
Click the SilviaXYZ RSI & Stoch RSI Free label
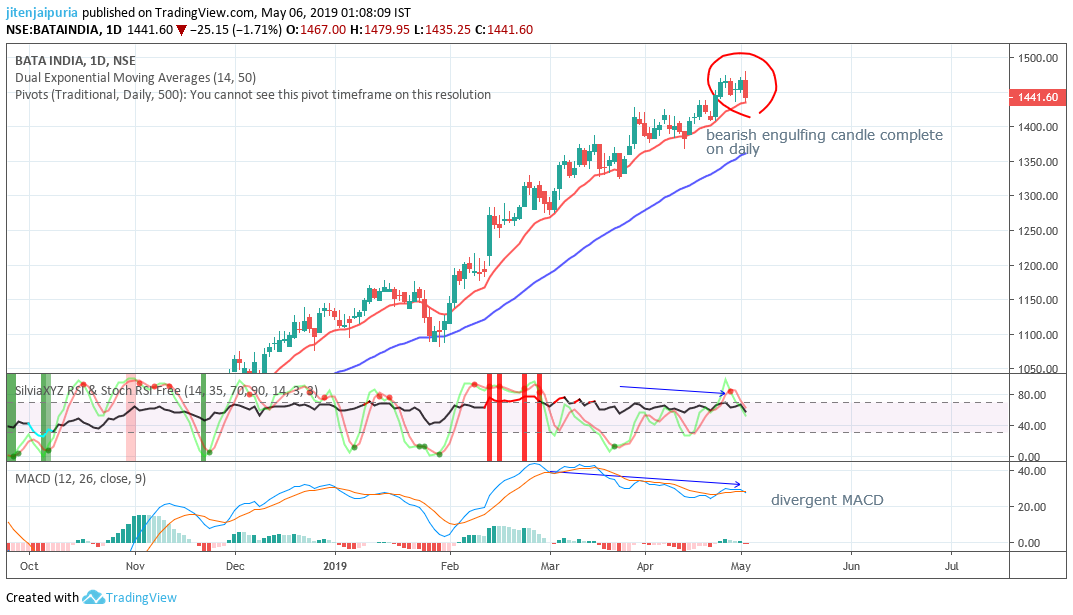[x=166, y=391]
